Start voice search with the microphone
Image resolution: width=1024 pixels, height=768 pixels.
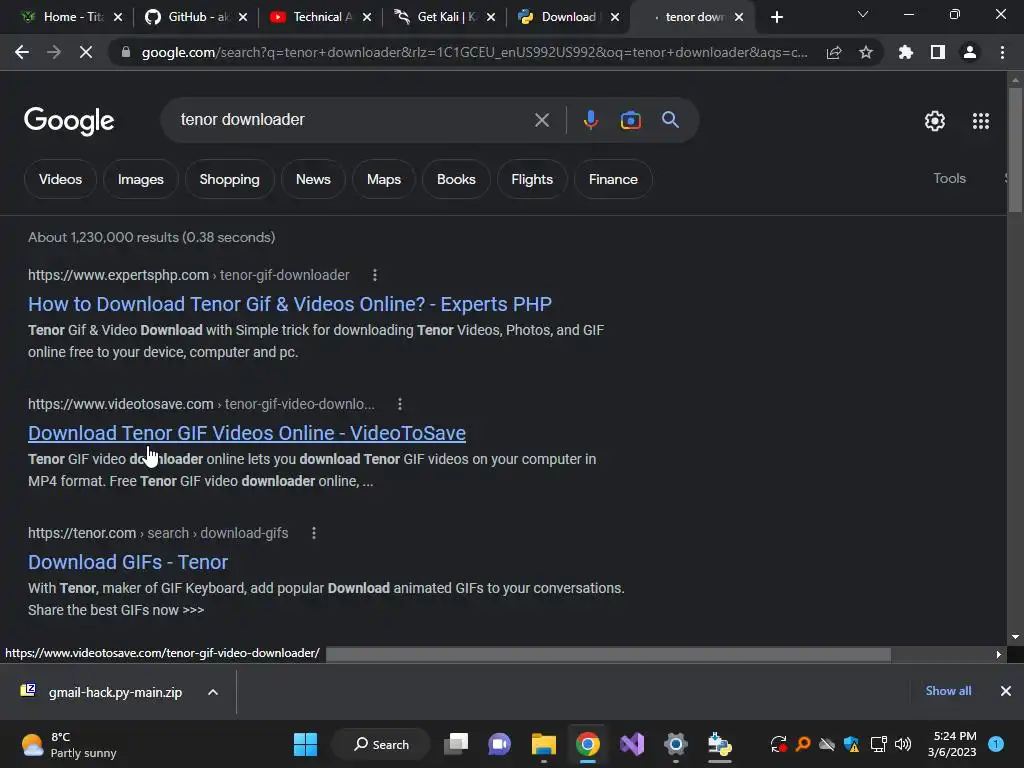590,120
